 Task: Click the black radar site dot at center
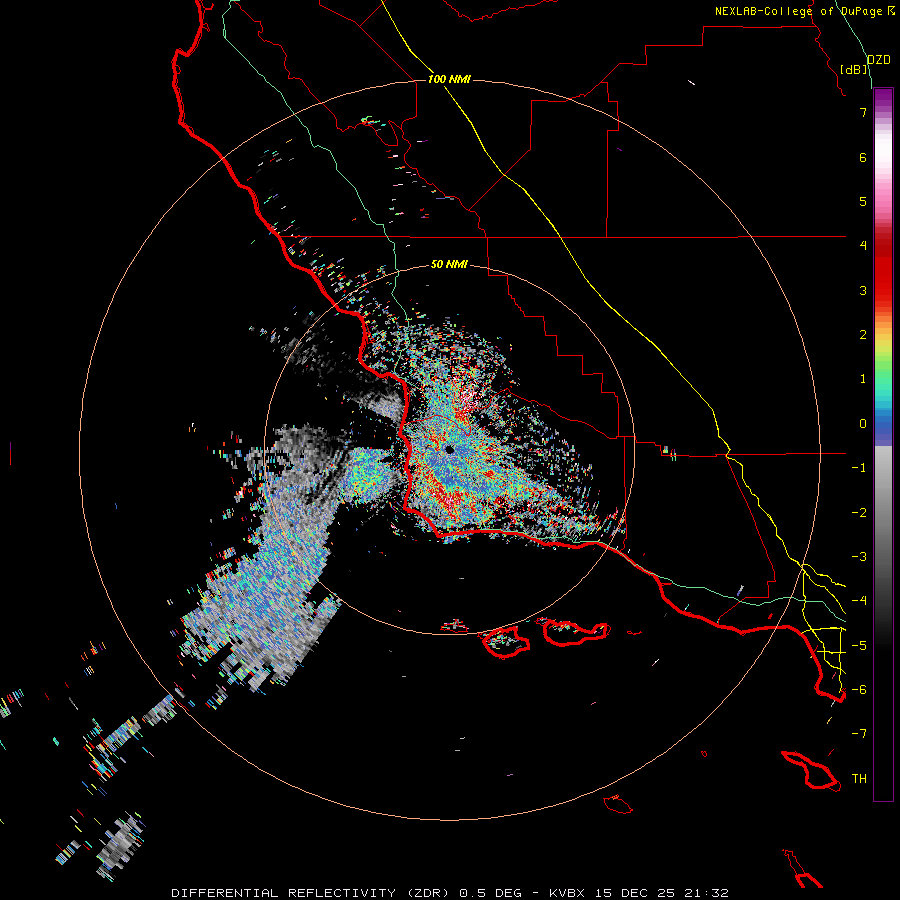coord(449,449)
